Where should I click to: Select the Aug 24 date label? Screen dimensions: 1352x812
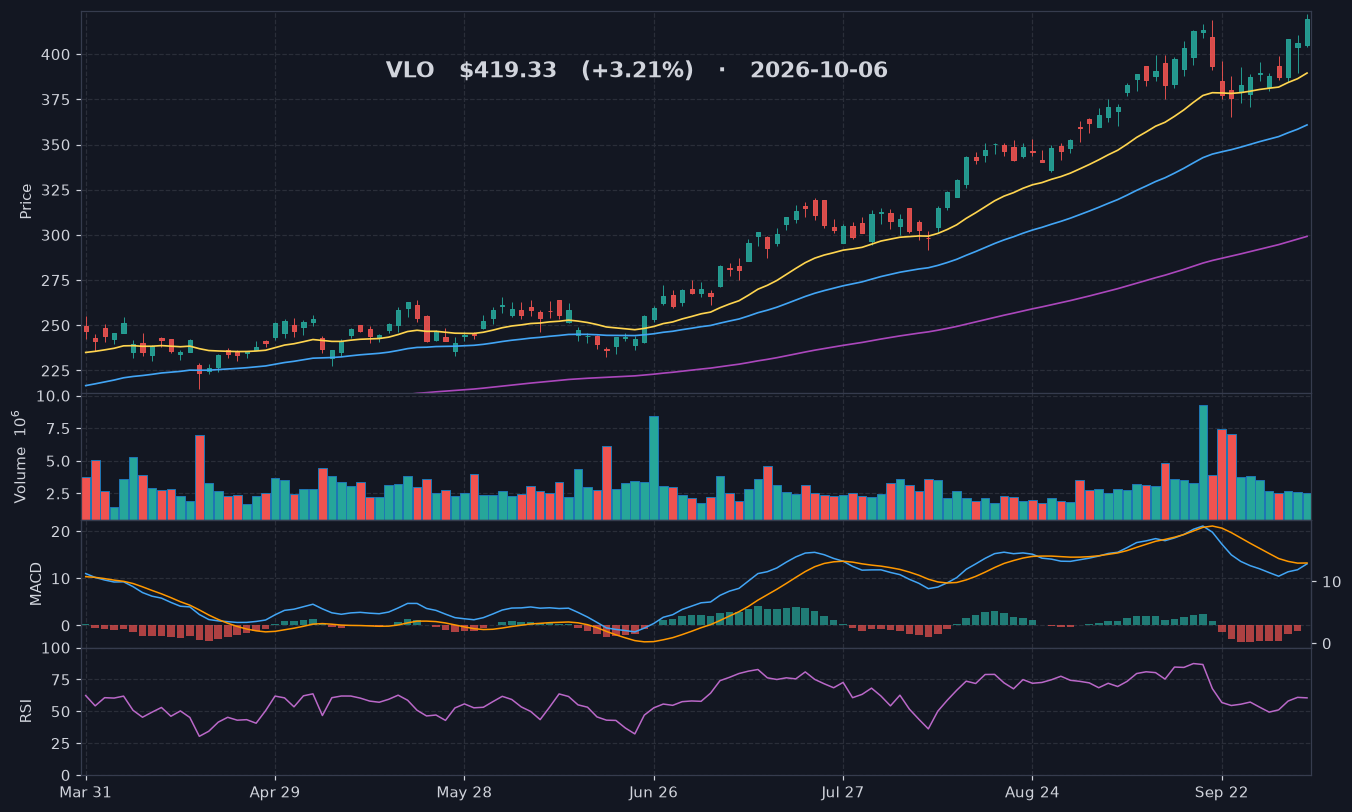[x=1032, y=792]
